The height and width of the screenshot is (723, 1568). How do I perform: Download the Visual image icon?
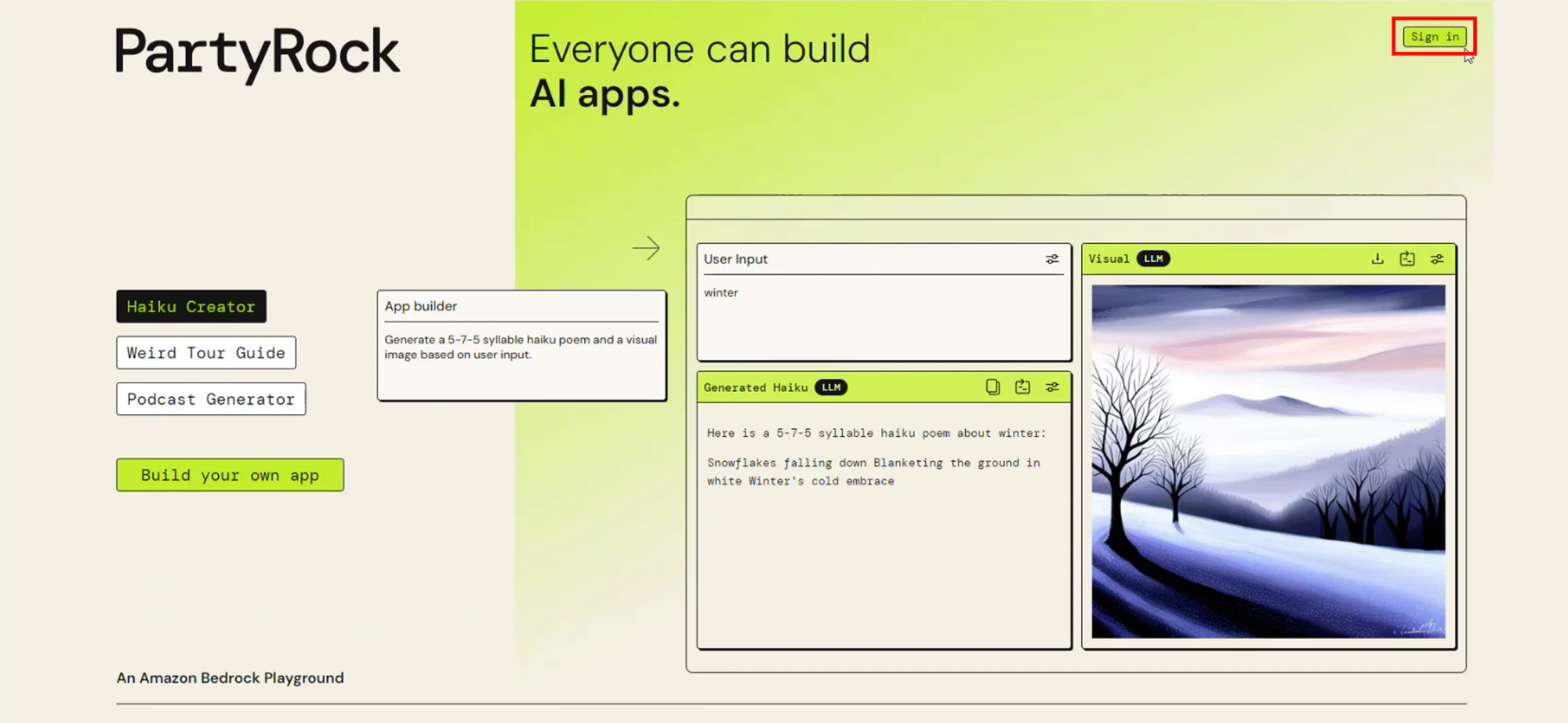(1377, 259)
